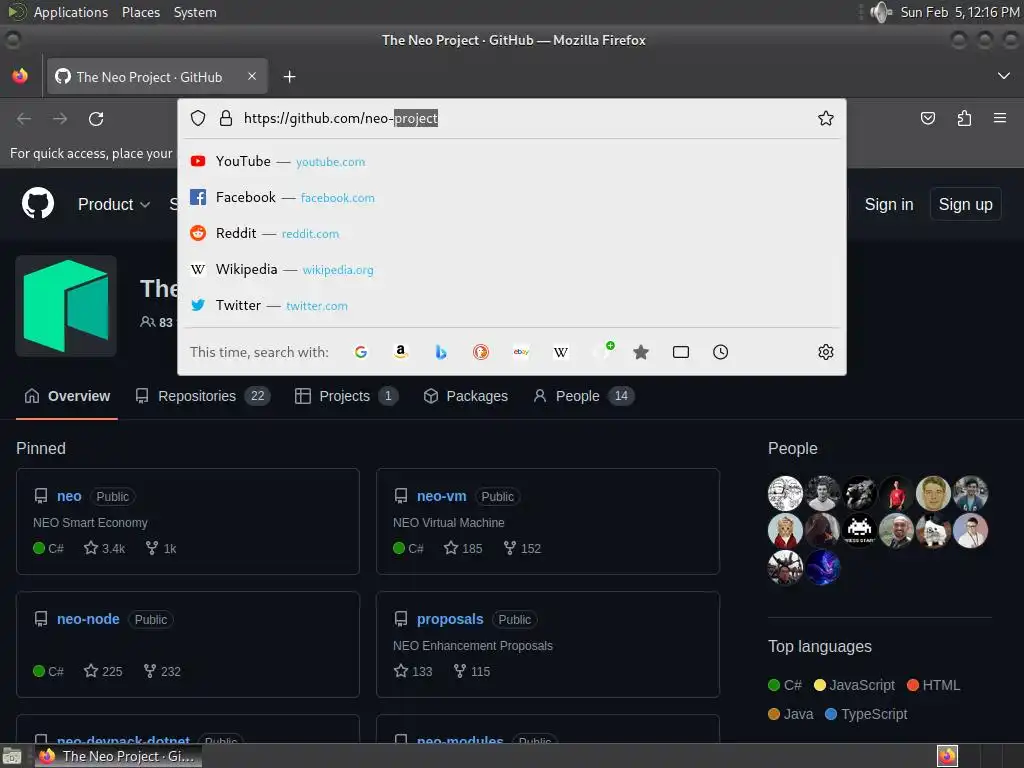
Task: Select the Twitter suggestion row
Action: coord(511,305)
